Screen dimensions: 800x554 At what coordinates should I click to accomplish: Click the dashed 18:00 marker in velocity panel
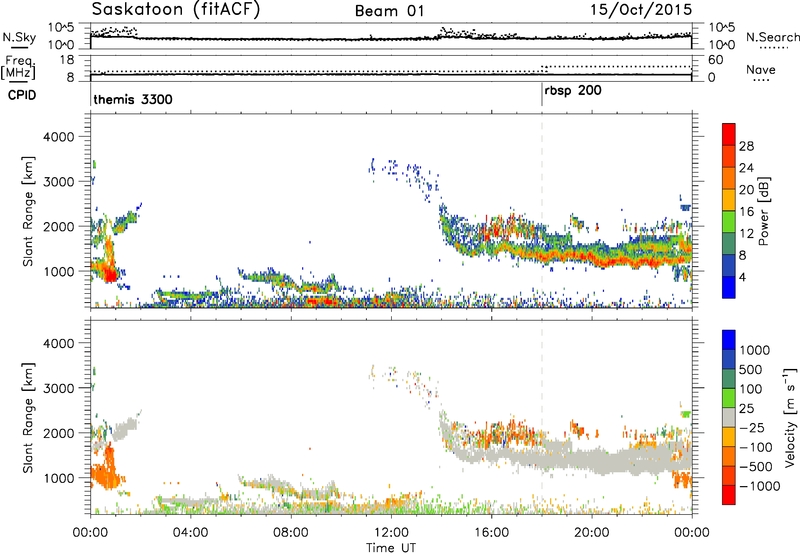pyautogui.click(x=542, y=417)
